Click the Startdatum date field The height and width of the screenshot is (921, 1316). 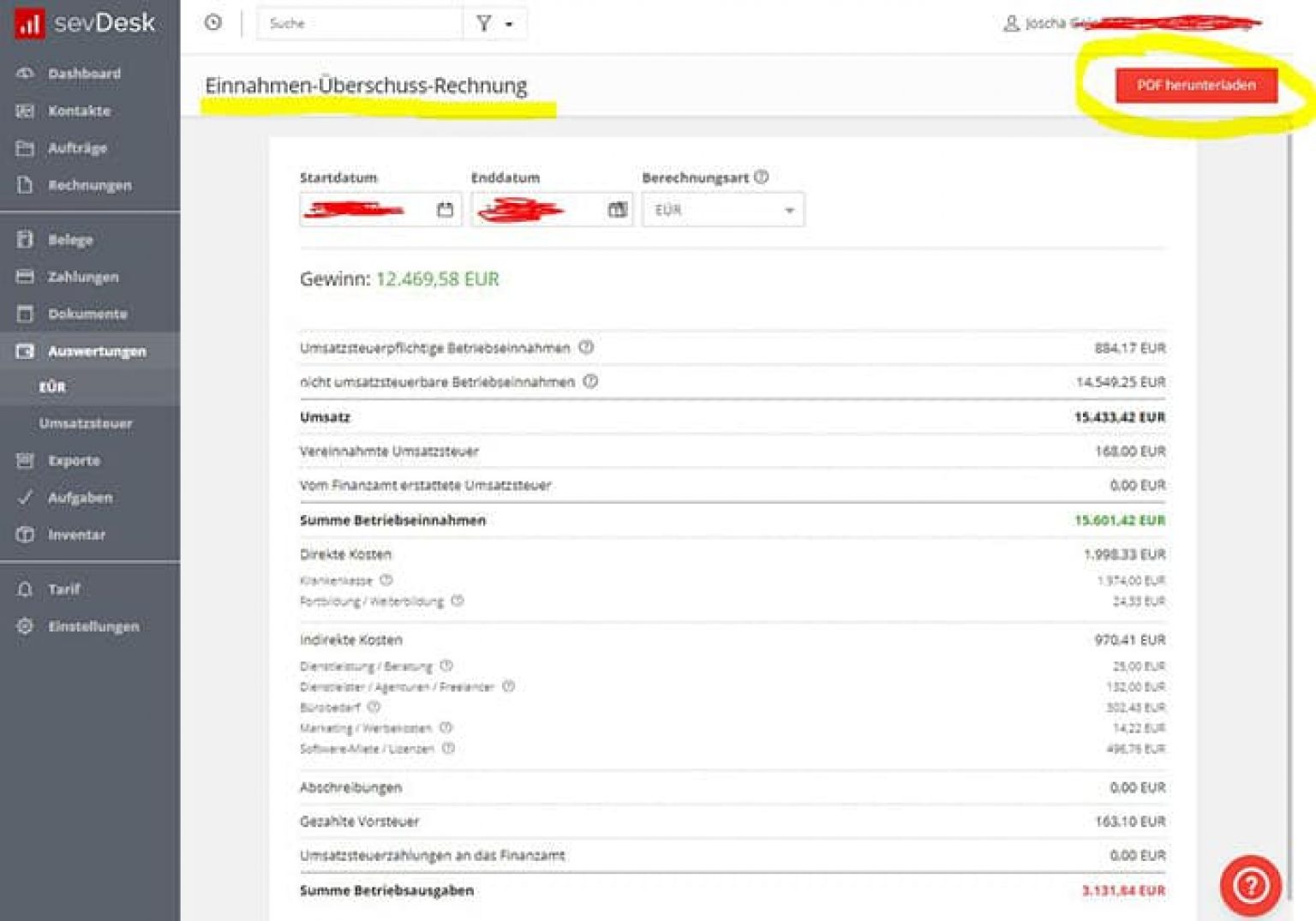(x=380, y=210)
